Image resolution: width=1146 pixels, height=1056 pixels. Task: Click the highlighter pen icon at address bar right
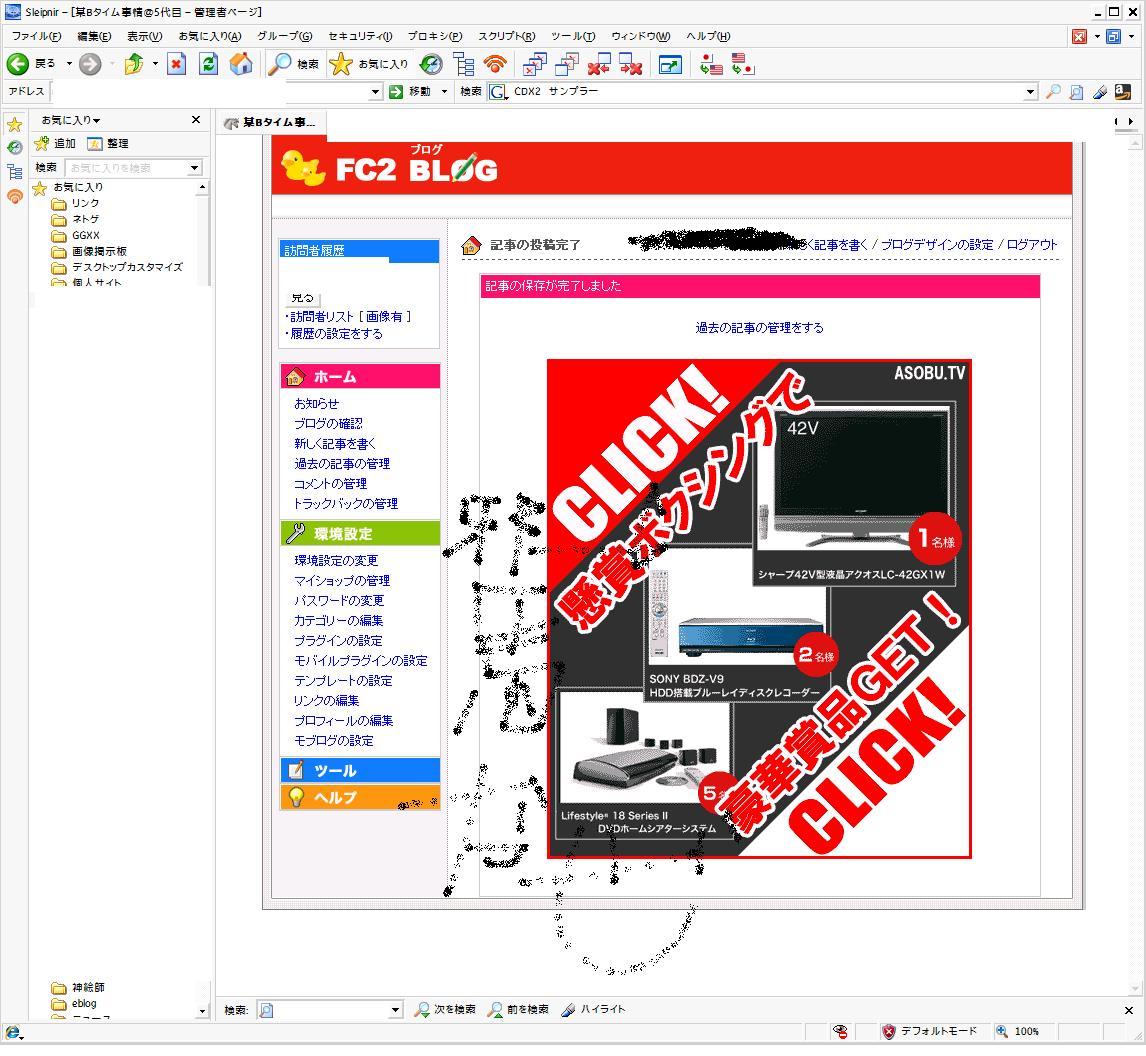[1099, 91]
